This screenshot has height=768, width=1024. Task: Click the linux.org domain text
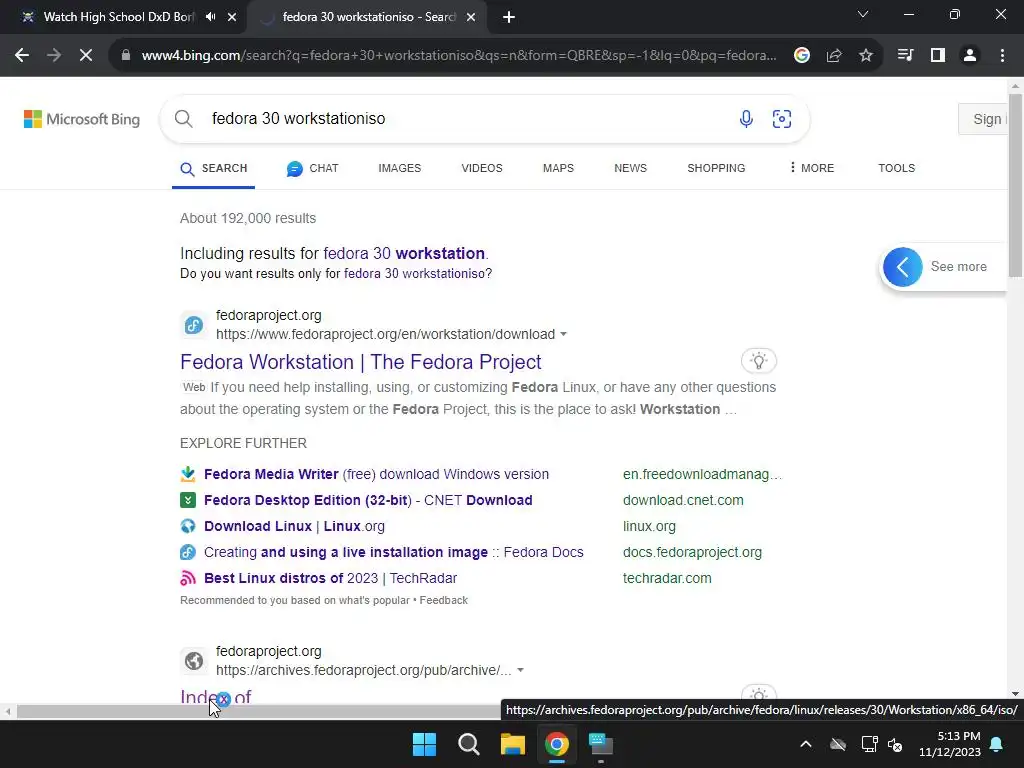point(649,526)
